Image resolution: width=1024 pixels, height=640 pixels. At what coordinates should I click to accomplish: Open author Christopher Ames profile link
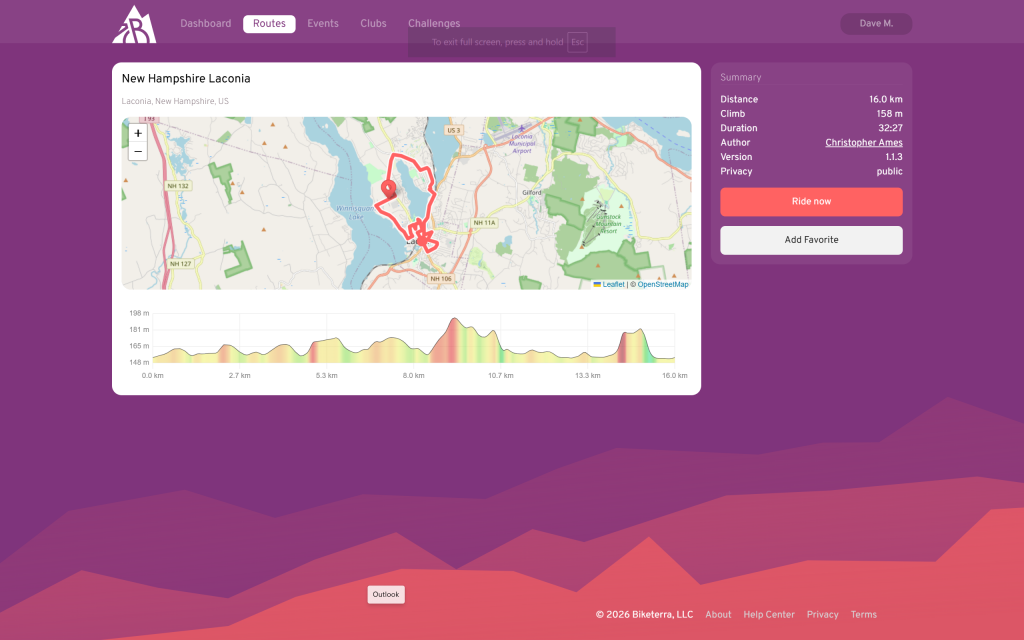click(863, 143)
